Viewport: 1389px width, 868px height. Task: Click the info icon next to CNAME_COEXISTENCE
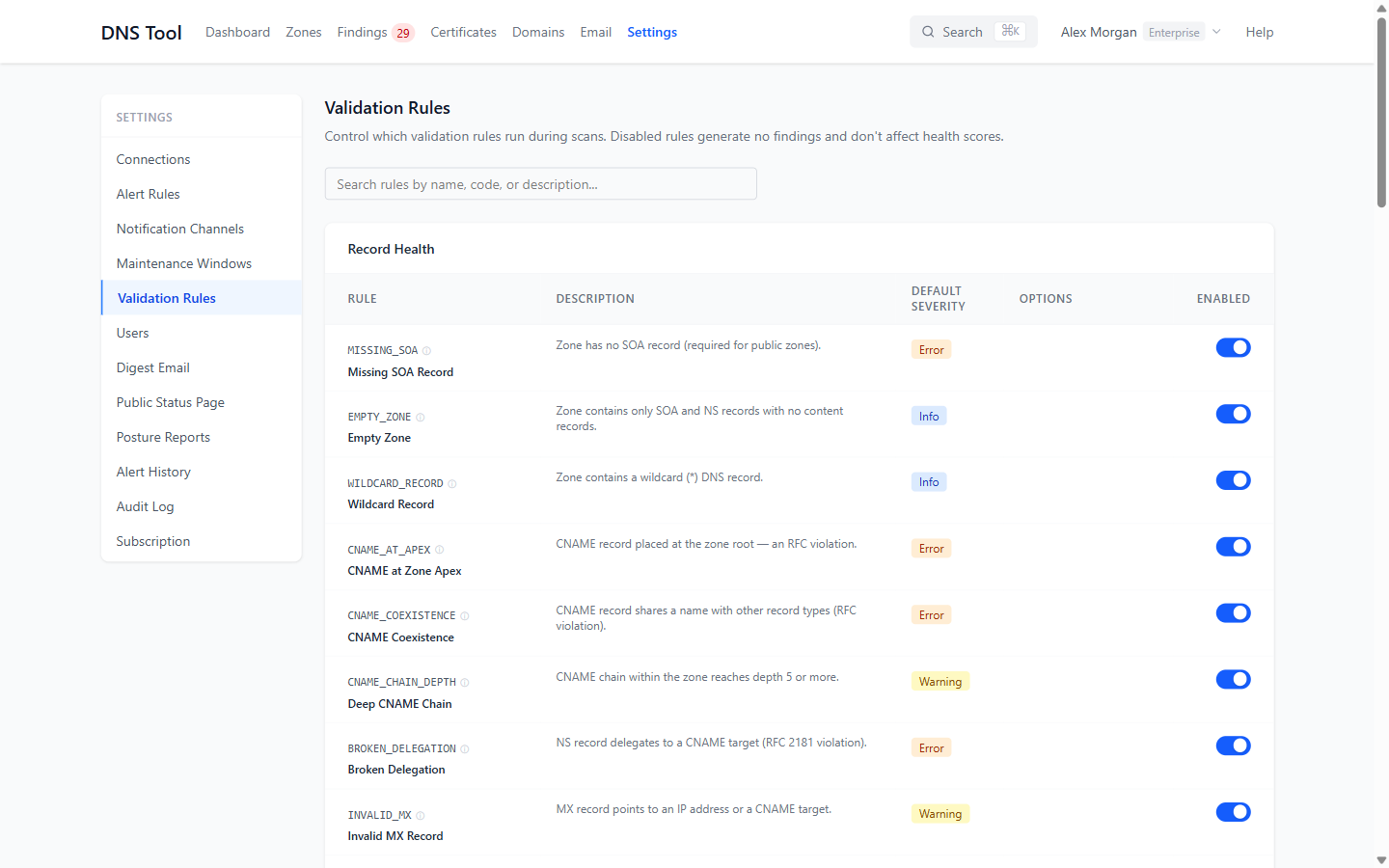pos(464,616)
